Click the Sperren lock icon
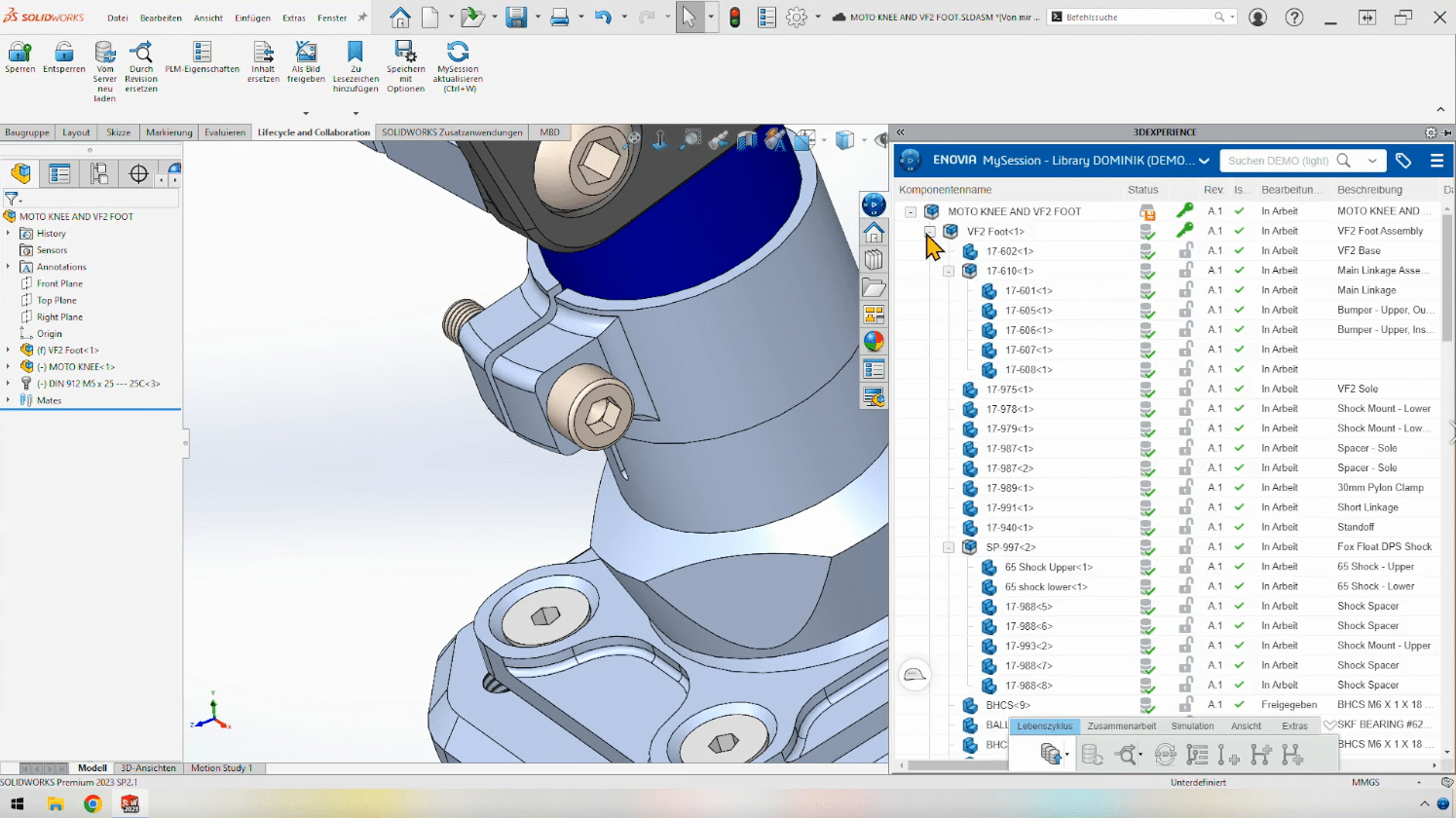1456x818 pixels. click(x=19, y=52)
